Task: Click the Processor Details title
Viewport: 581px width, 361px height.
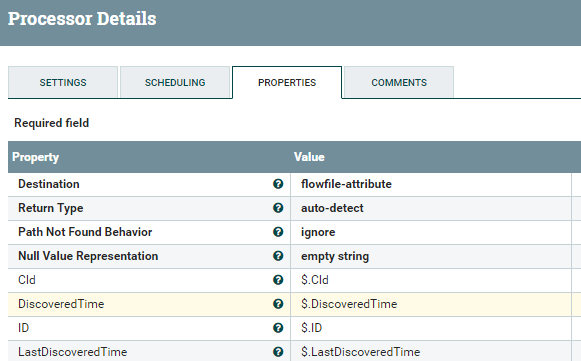Action: 82,19
